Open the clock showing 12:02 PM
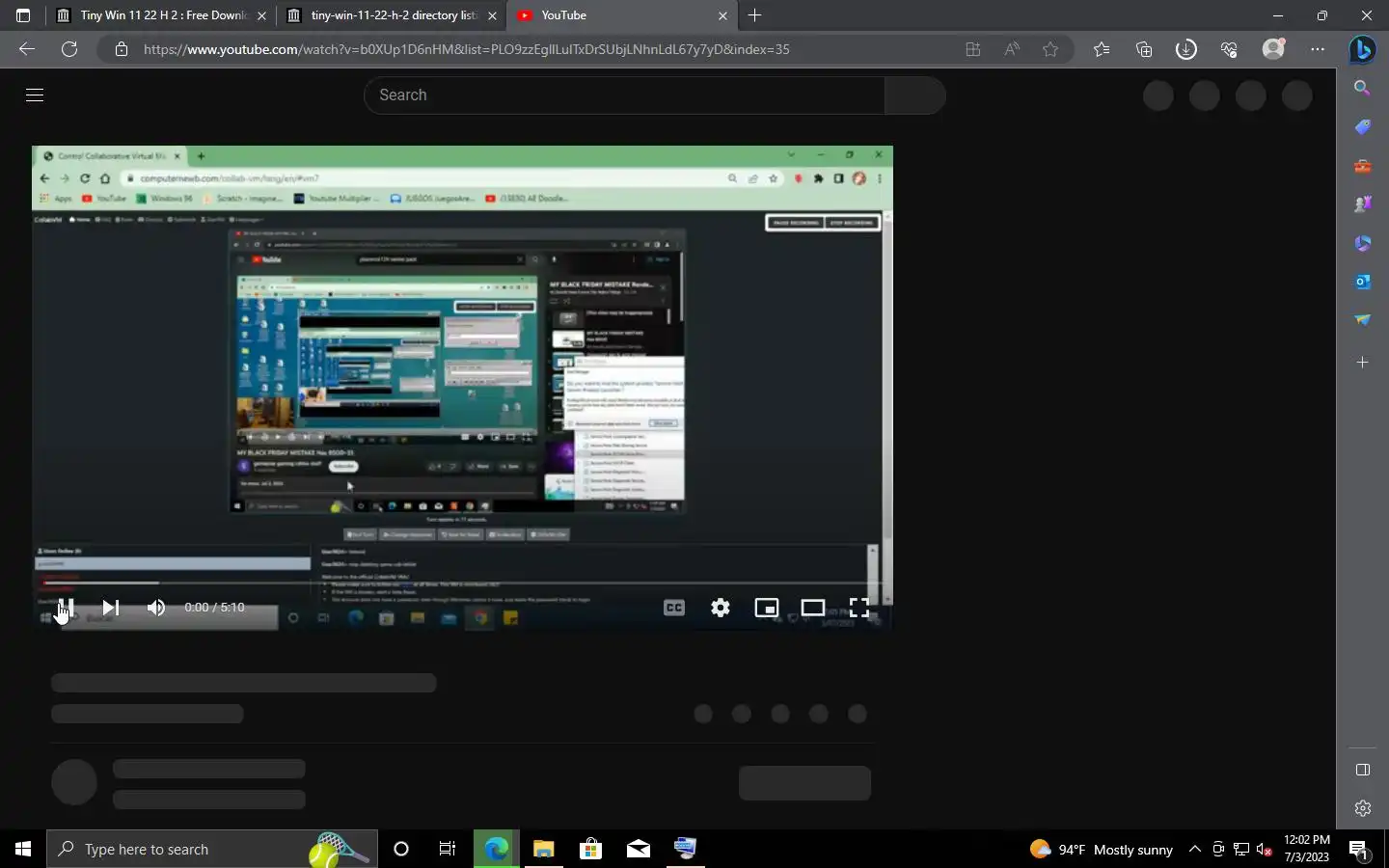The width and height of the screenshot is (1389, 868). 1307,849
